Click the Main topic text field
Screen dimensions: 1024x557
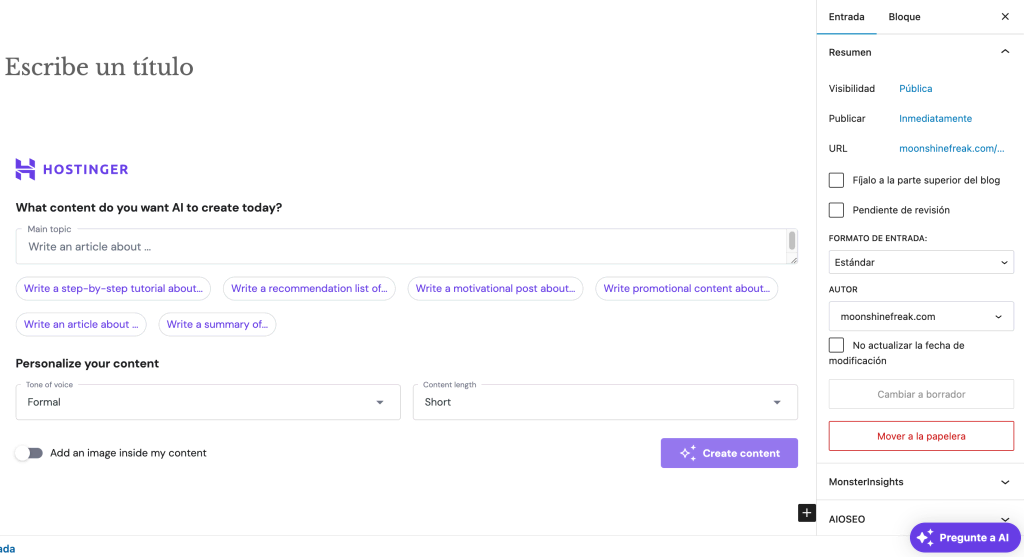(x=400, y=247)
